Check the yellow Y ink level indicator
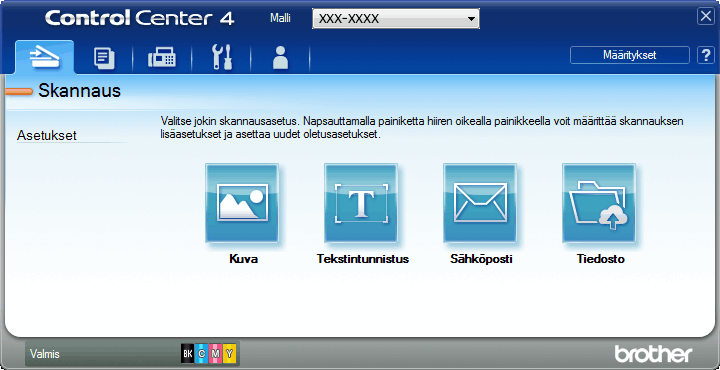Viewport: 720px width, 370px height. pos(230,353)
